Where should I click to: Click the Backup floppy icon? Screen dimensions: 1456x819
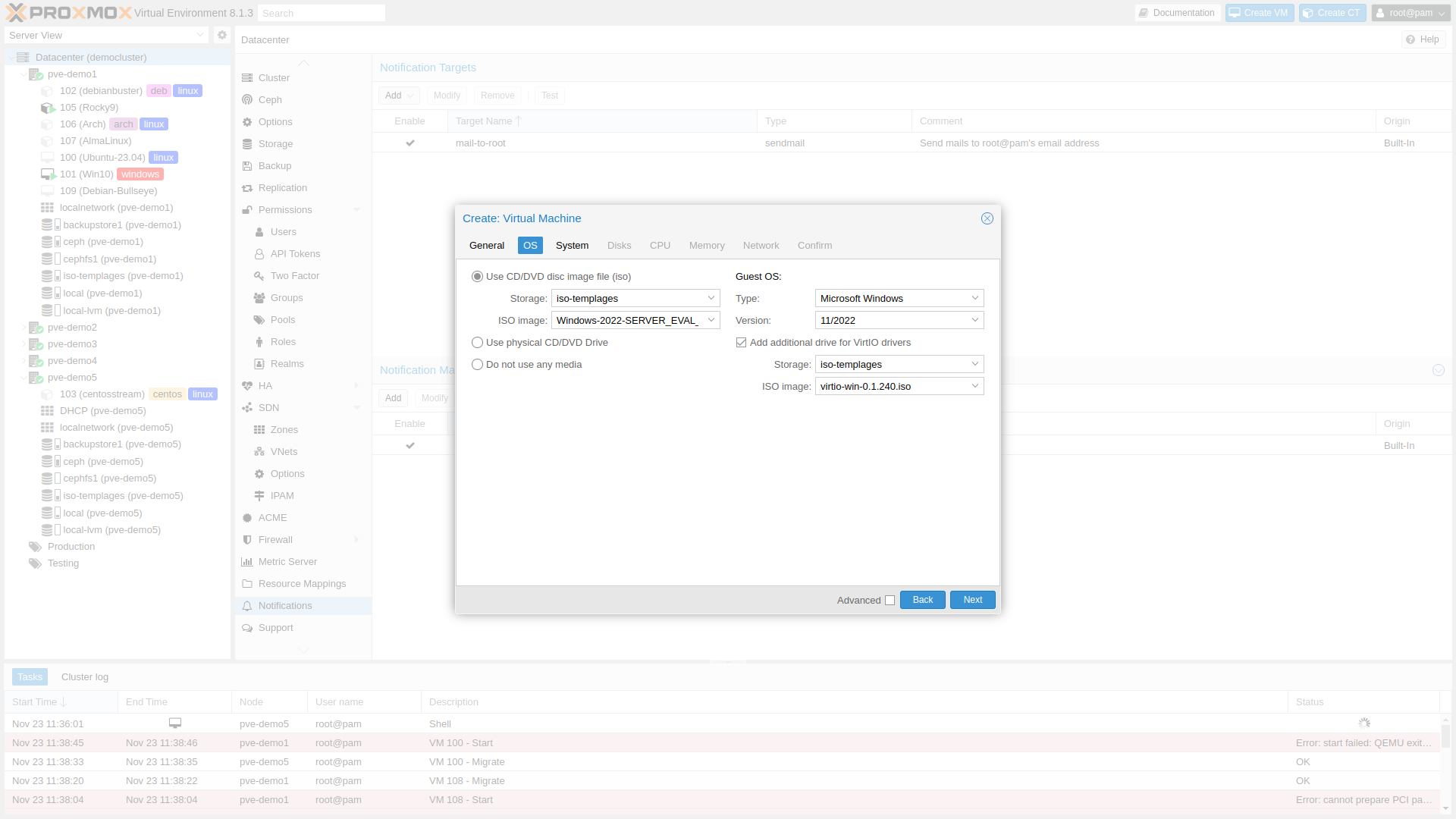[247, 166]
